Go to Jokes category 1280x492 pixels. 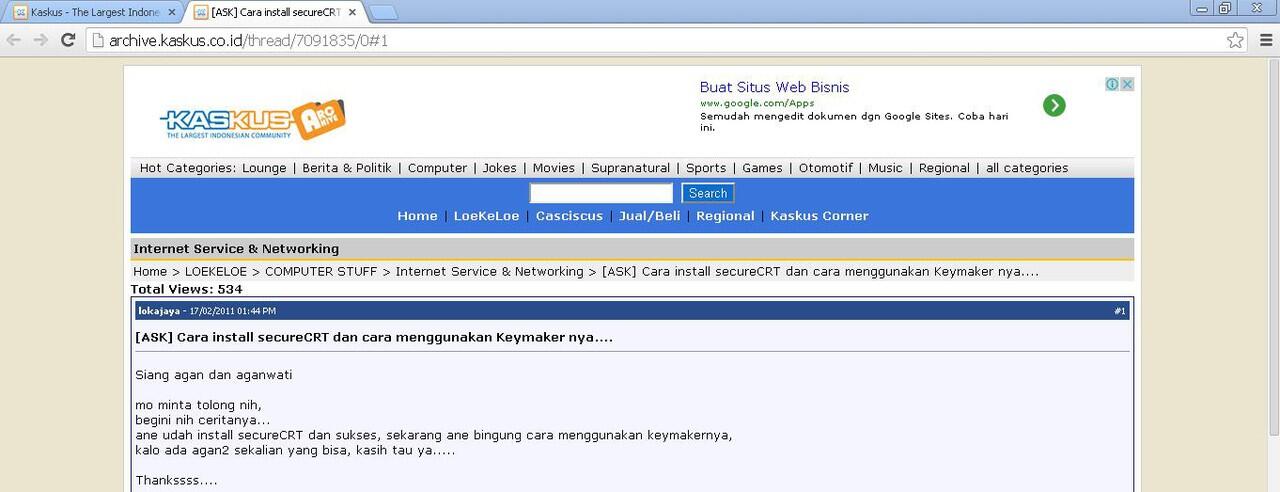[500, 168]
